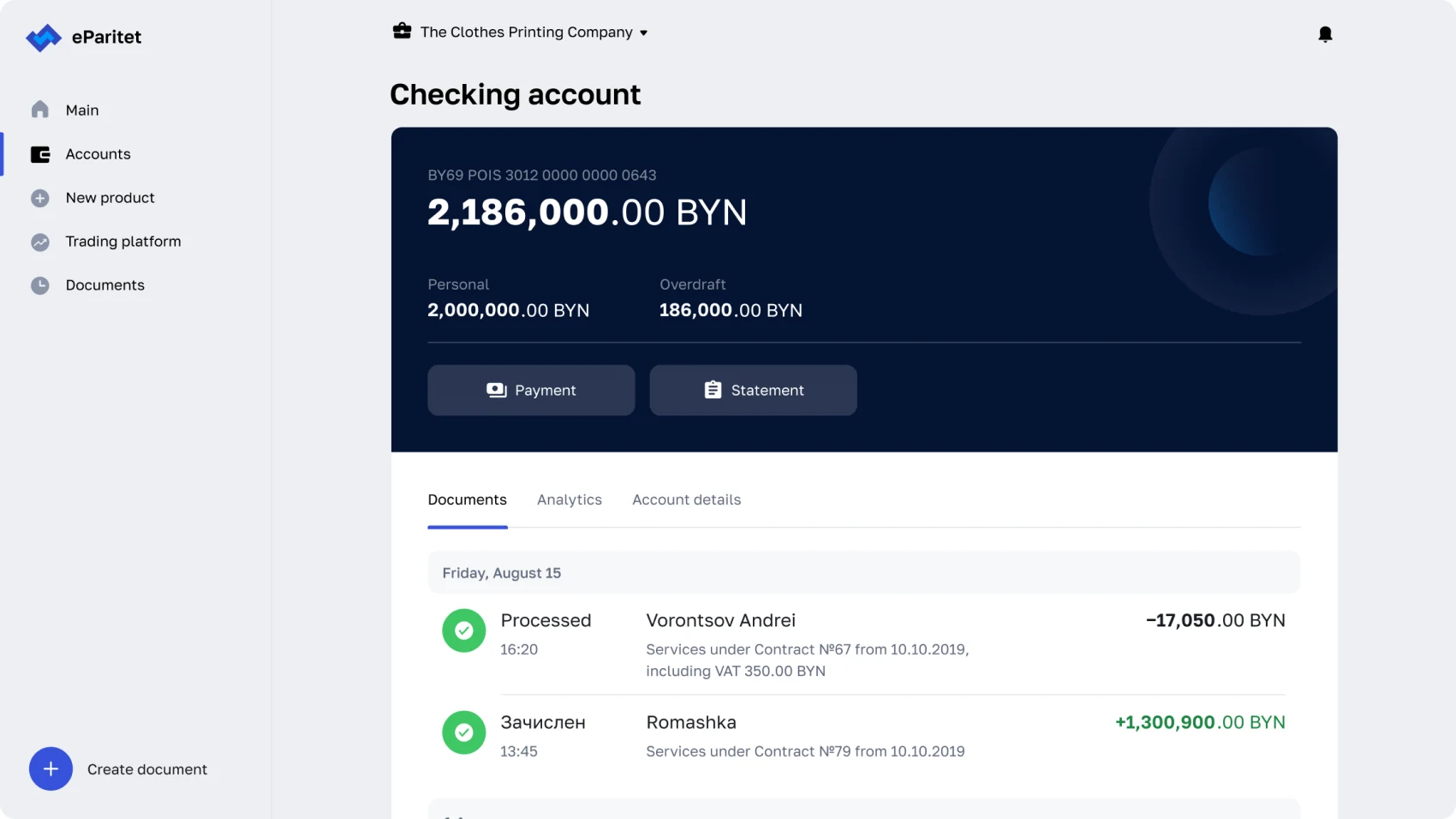Click the Checking account heading
The image size is (1456, 819).
[515, 94]
